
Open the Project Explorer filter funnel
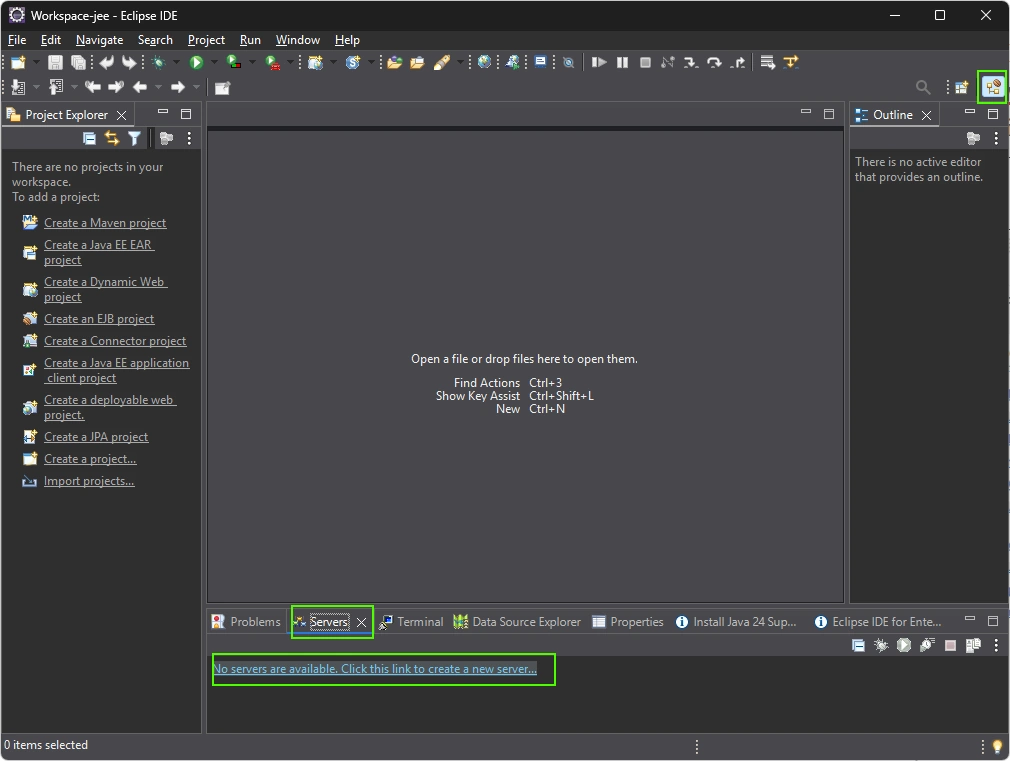(134, 138)
